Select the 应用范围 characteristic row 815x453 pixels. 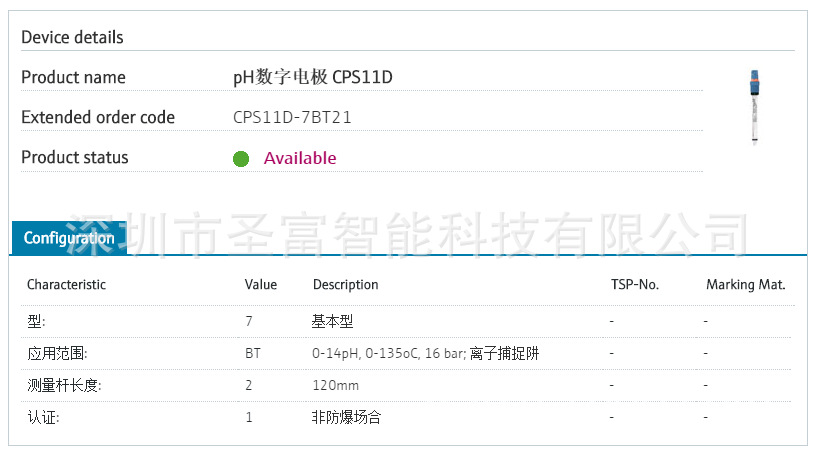pyautogui.click(x=50, y=353)
